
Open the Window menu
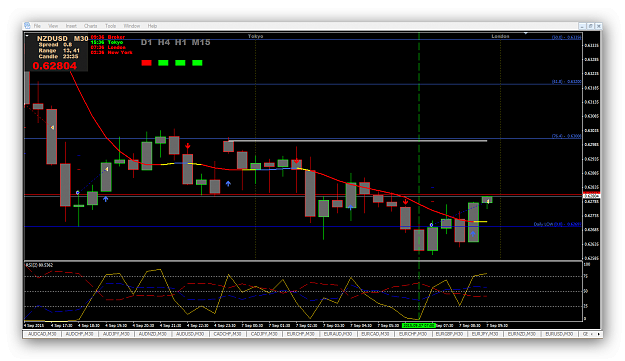click(x=132, y=26)
